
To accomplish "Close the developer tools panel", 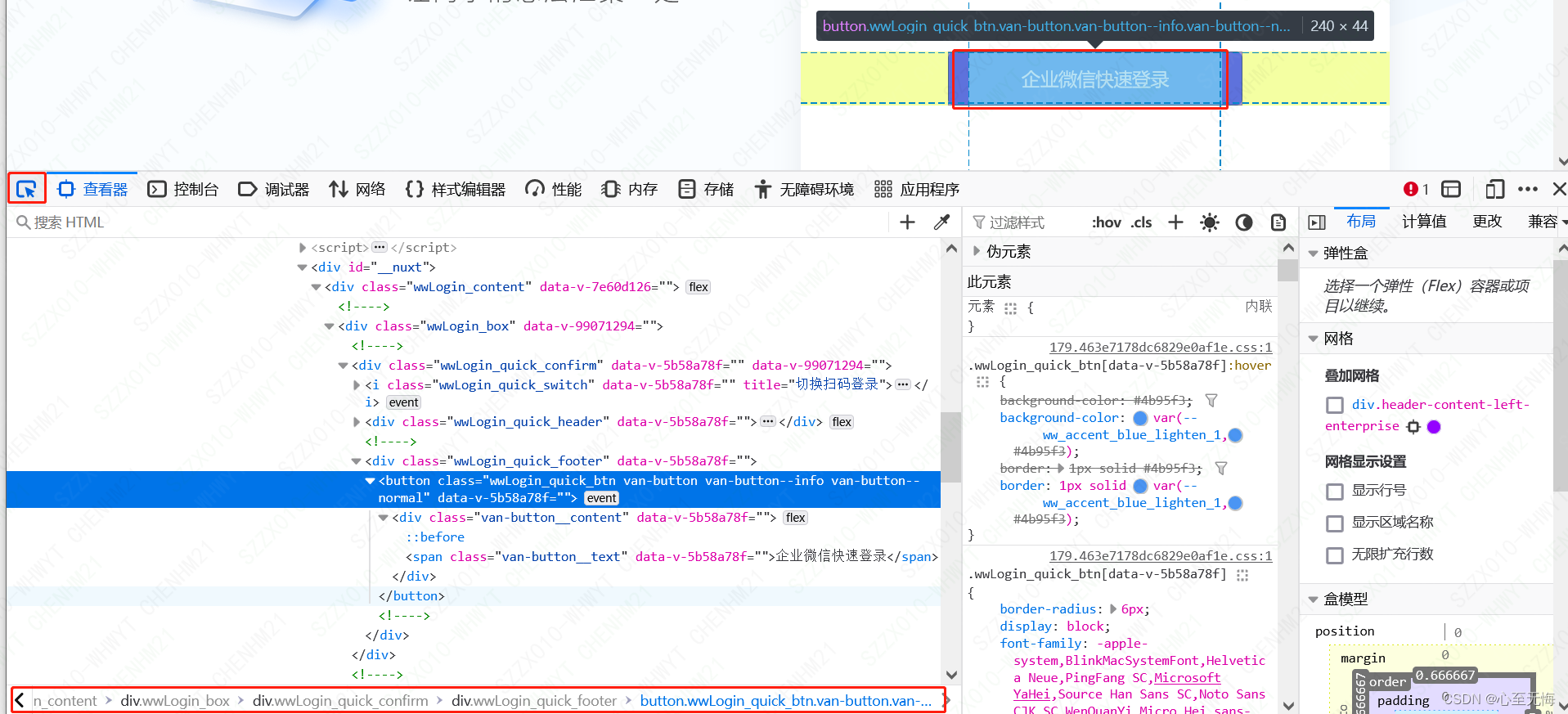I will 1559,189.
